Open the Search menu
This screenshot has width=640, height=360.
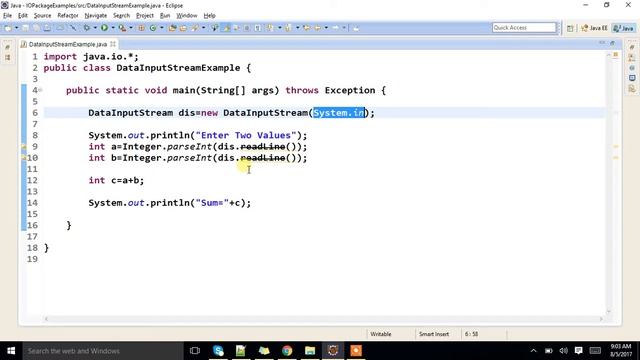pos(121,16)
